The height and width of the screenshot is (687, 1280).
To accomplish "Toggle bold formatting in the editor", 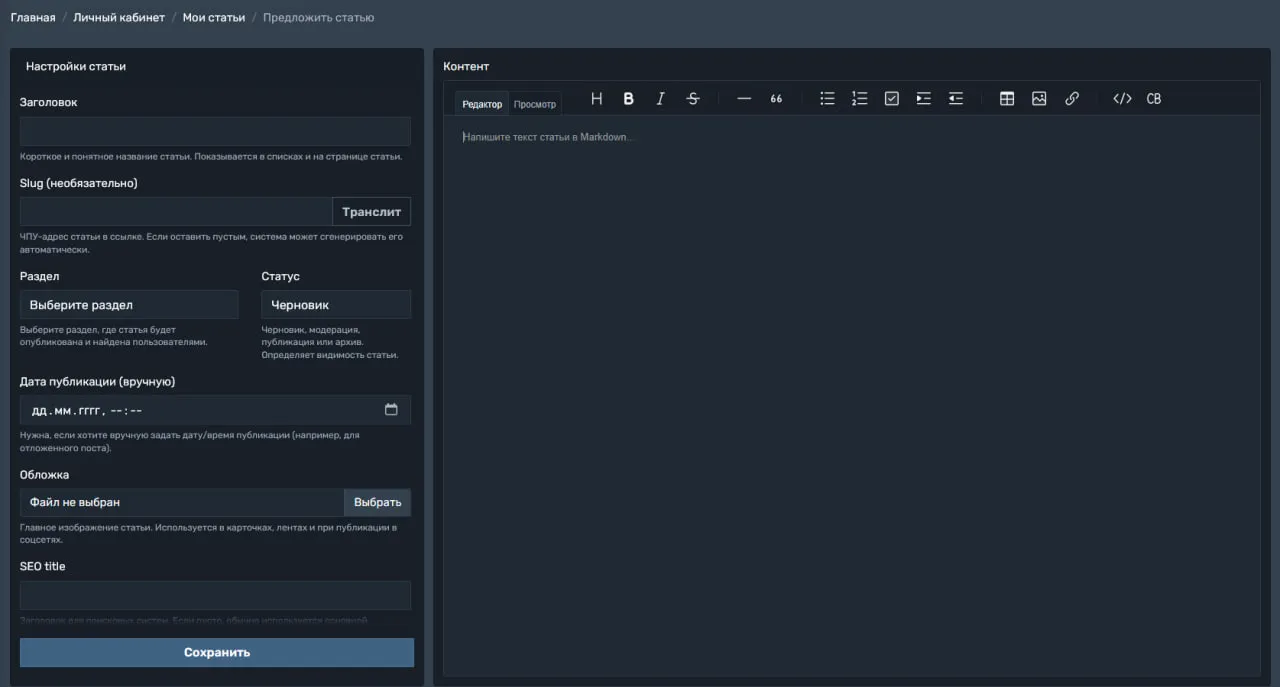I will [629, 99].
